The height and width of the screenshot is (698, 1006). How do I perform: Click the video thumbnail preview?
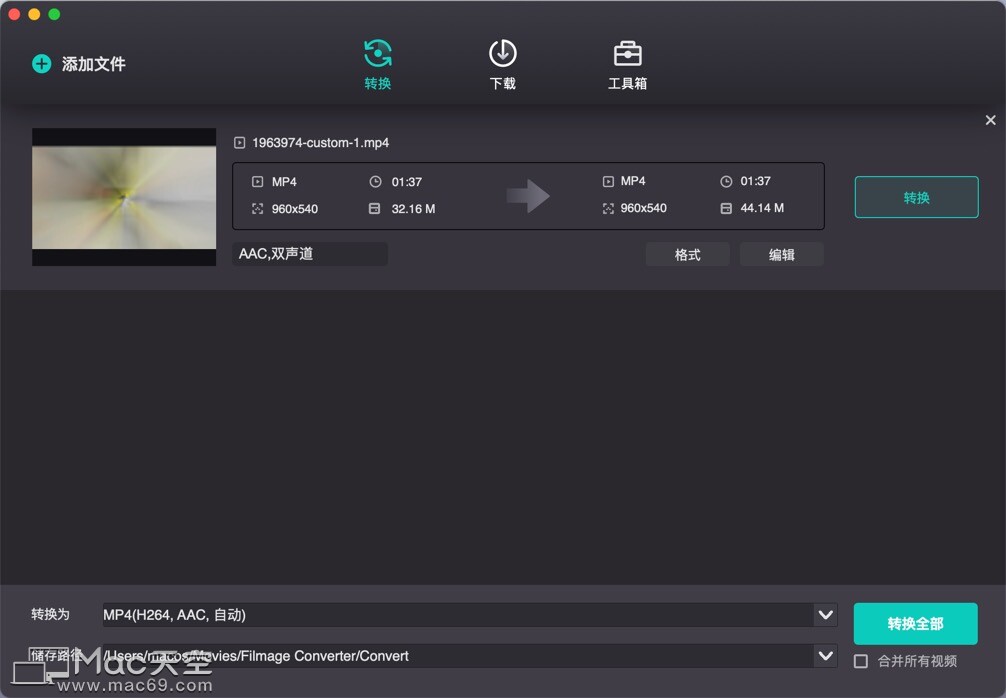tap(123, 197)
